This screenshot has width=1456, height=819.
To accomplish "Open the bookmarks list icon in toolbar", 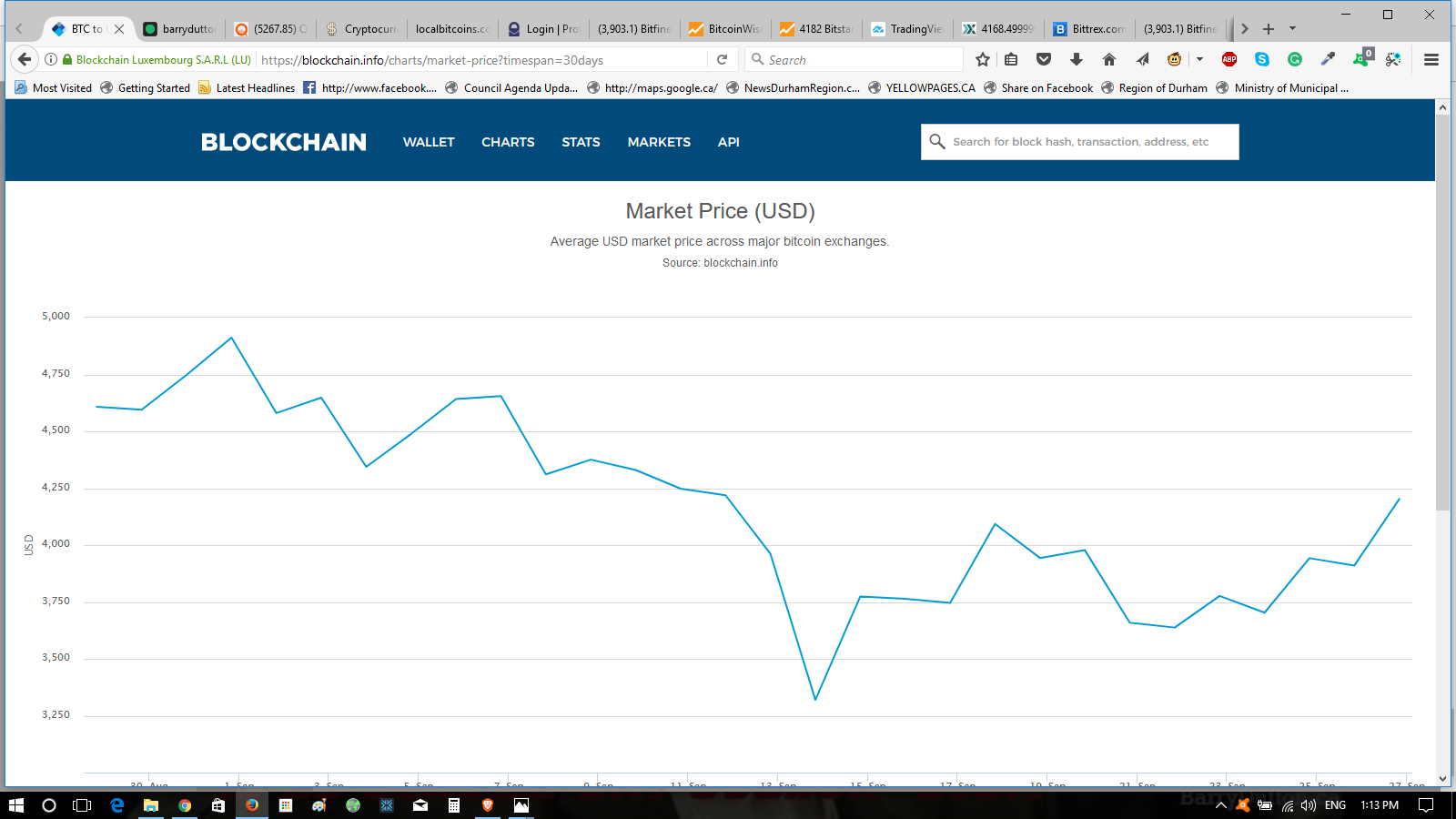I will 1011,60.
